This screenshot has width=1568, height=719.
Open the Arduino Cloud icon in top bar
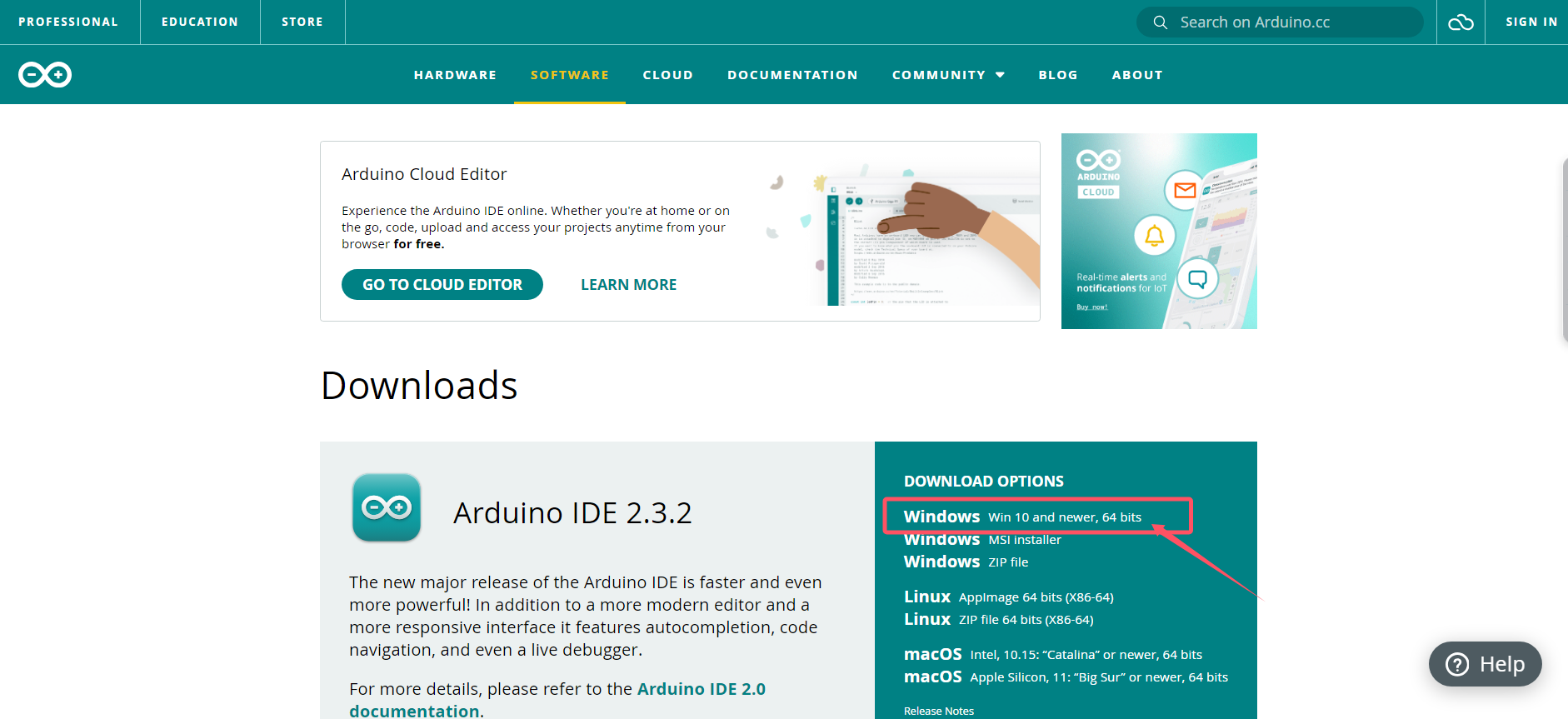click(1461, 22)
